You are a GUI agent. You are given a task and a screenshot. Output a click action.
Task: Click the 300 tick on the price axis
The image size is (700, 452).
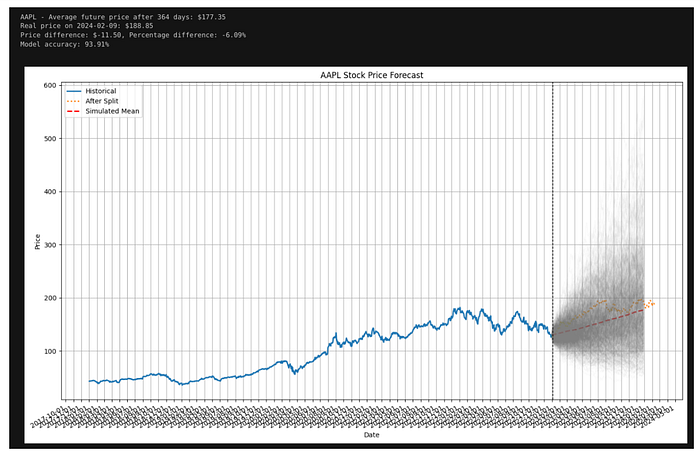pos(48,245)
